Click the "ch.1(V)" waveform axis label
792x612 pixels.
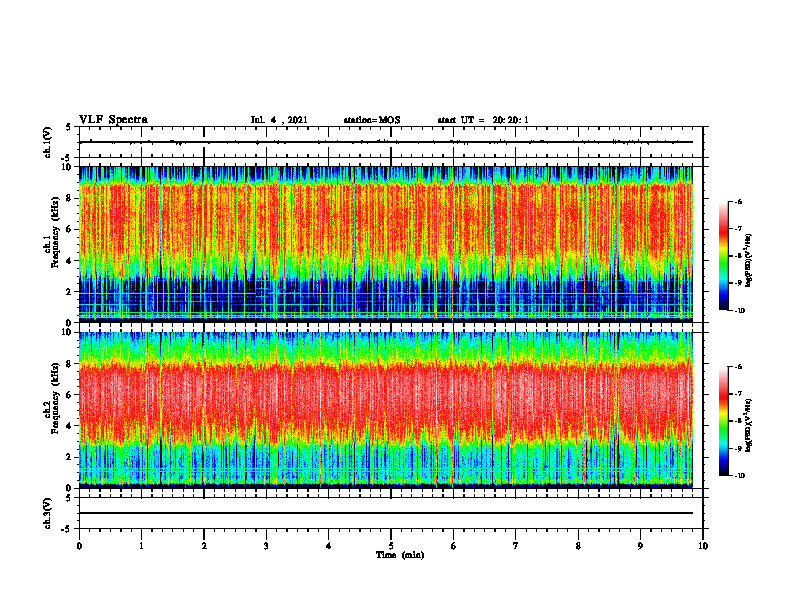point(47,142)
